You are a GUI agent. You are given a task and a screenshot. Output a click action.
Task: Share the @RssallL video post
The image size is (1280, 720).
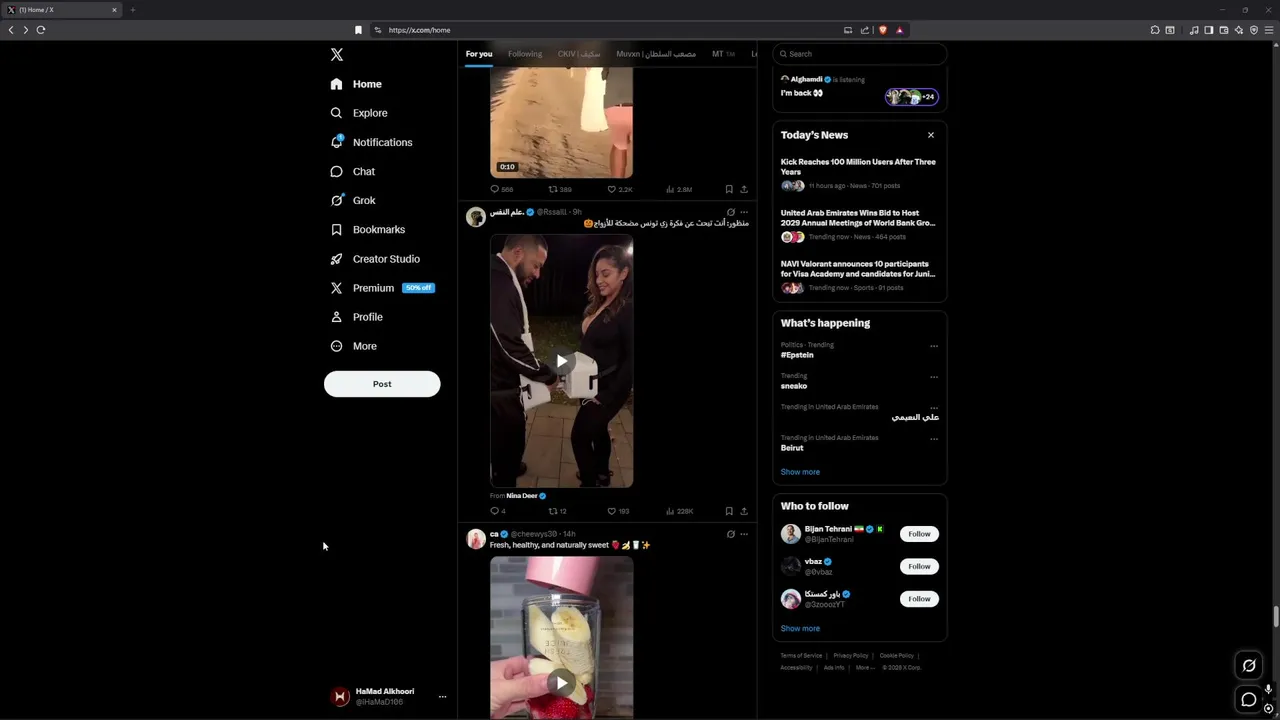pos(744,511)
